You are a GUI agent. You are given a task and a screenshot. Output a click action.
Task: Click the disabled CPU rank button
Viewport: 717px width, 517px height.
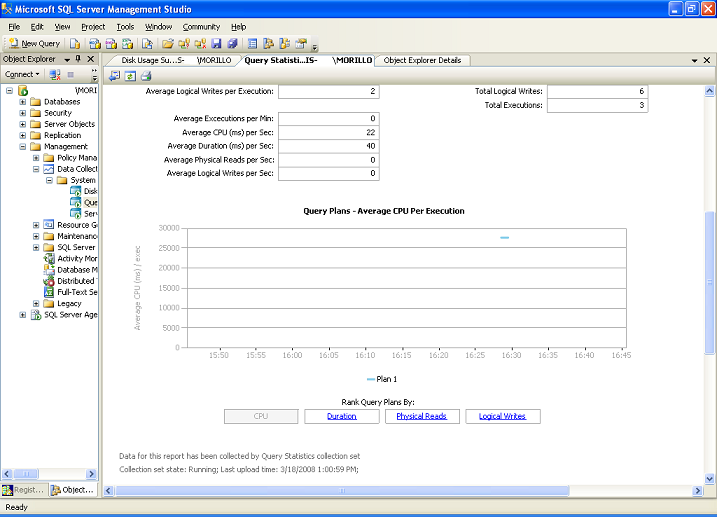click(261, 416)
